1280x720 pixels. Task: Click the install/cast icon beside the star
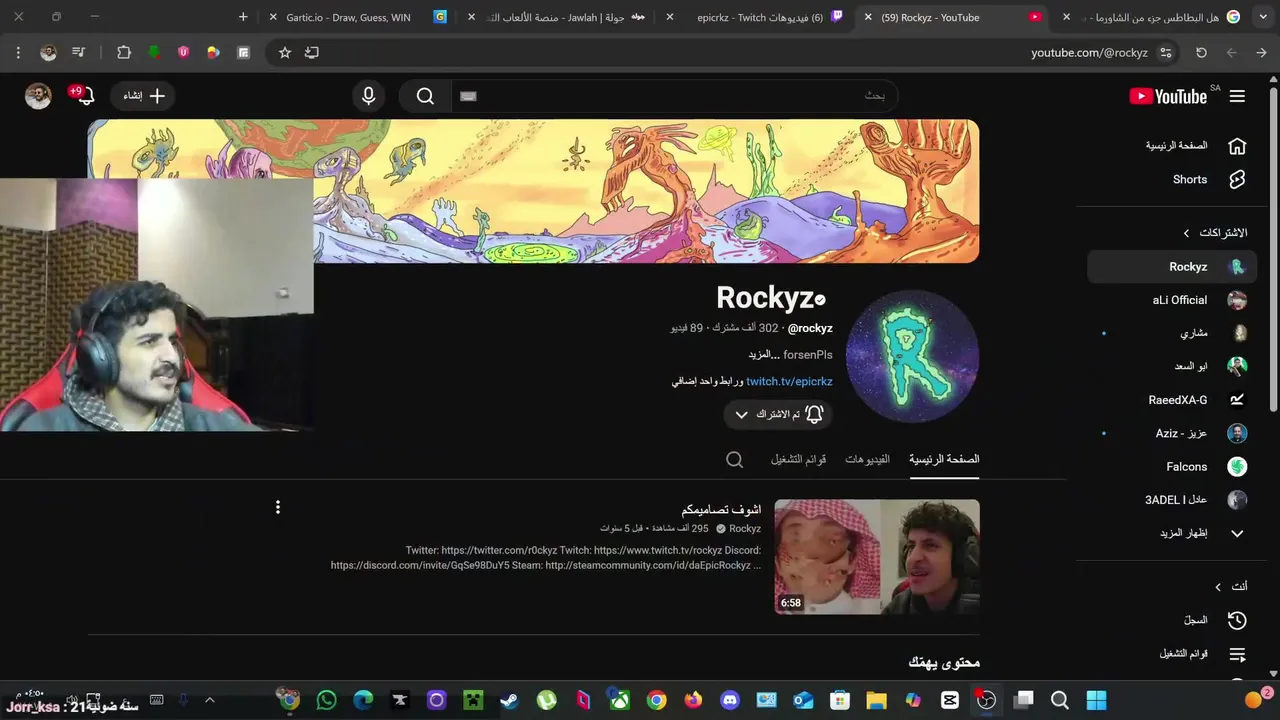[x=312, y=52]
